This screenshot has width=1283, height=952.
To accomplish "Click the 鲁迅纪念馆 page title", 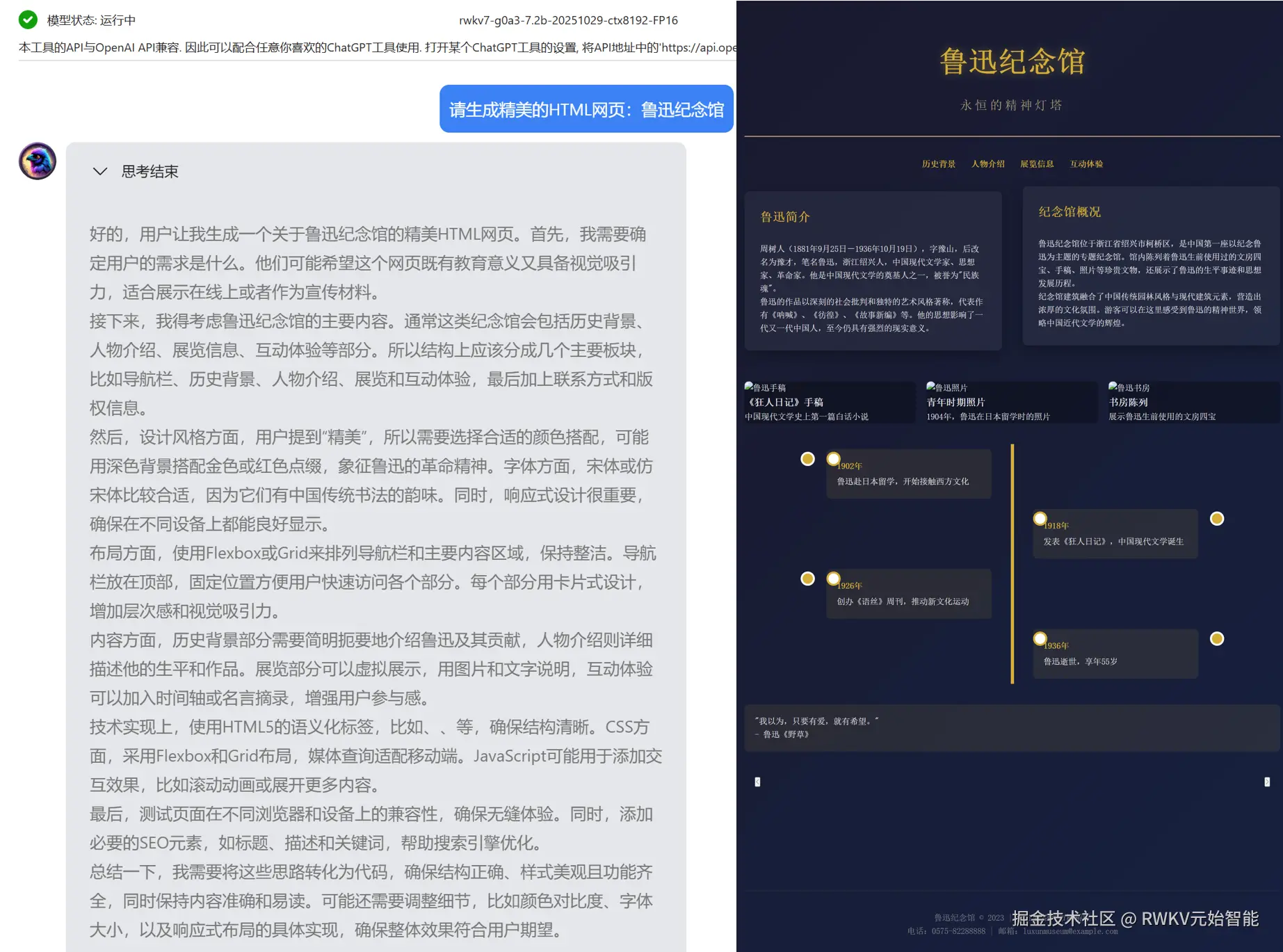I will (x=1012, y=61).
